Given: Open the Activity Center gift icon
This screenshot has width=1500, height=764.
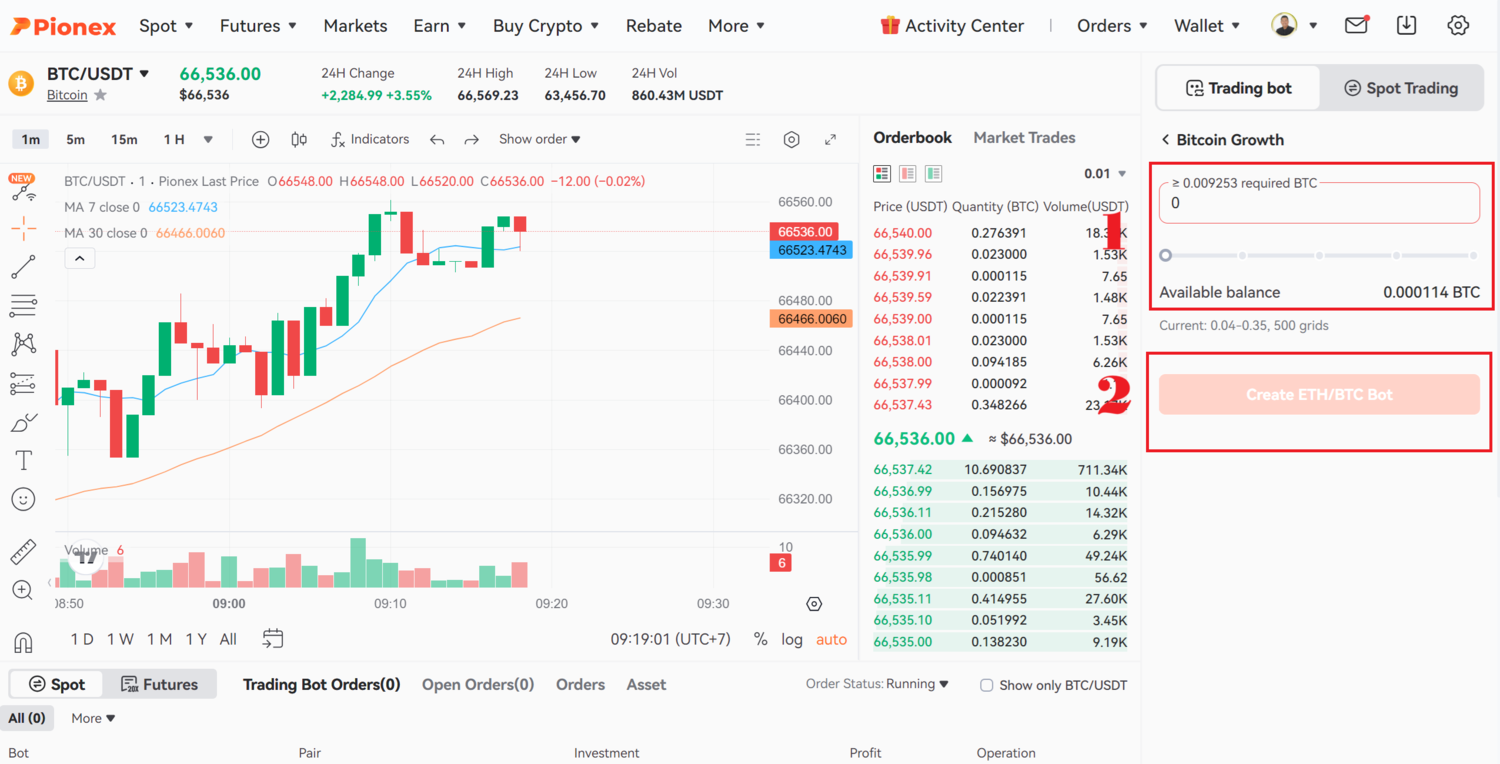Looking at the screenshot, I should [x=889, y=26].
